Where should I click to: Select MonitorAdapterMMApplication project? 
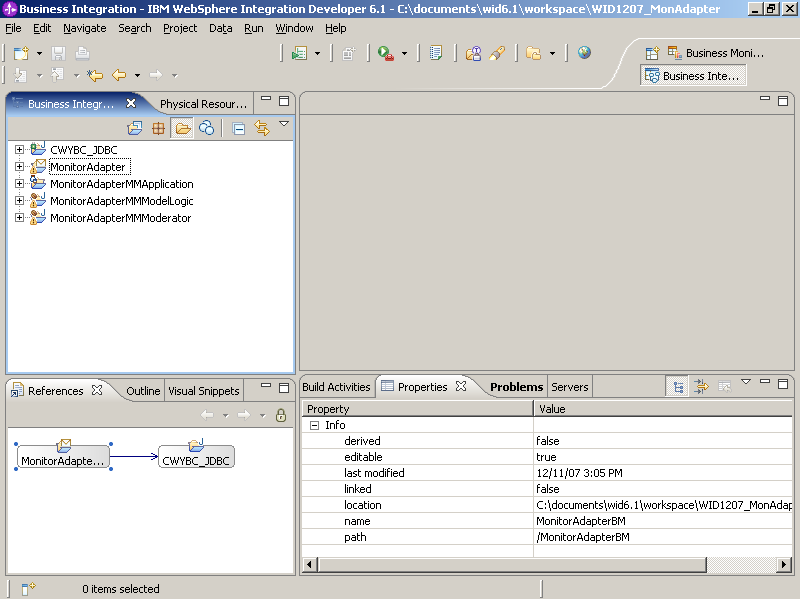pos(121,184)
